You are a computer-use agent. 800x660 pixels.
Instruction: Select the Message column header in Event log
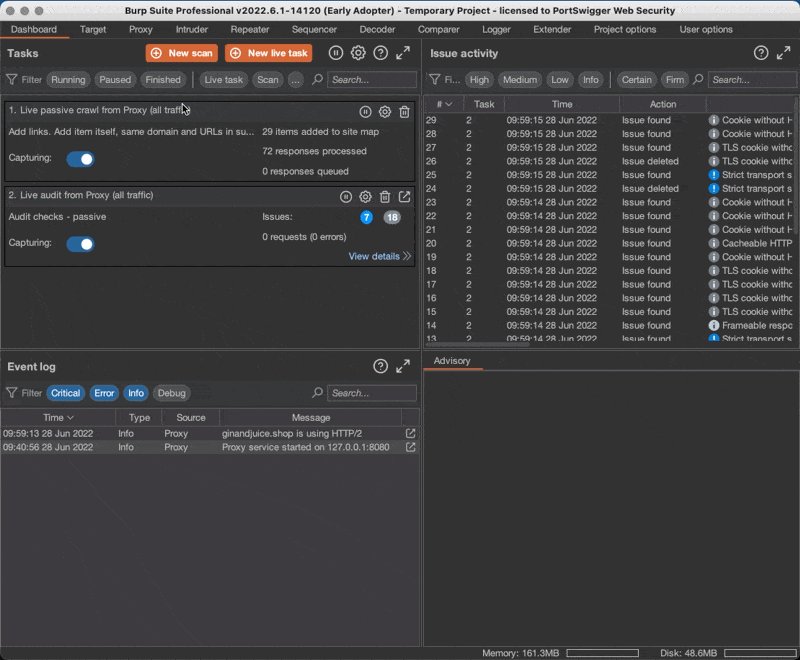point(311,417)
